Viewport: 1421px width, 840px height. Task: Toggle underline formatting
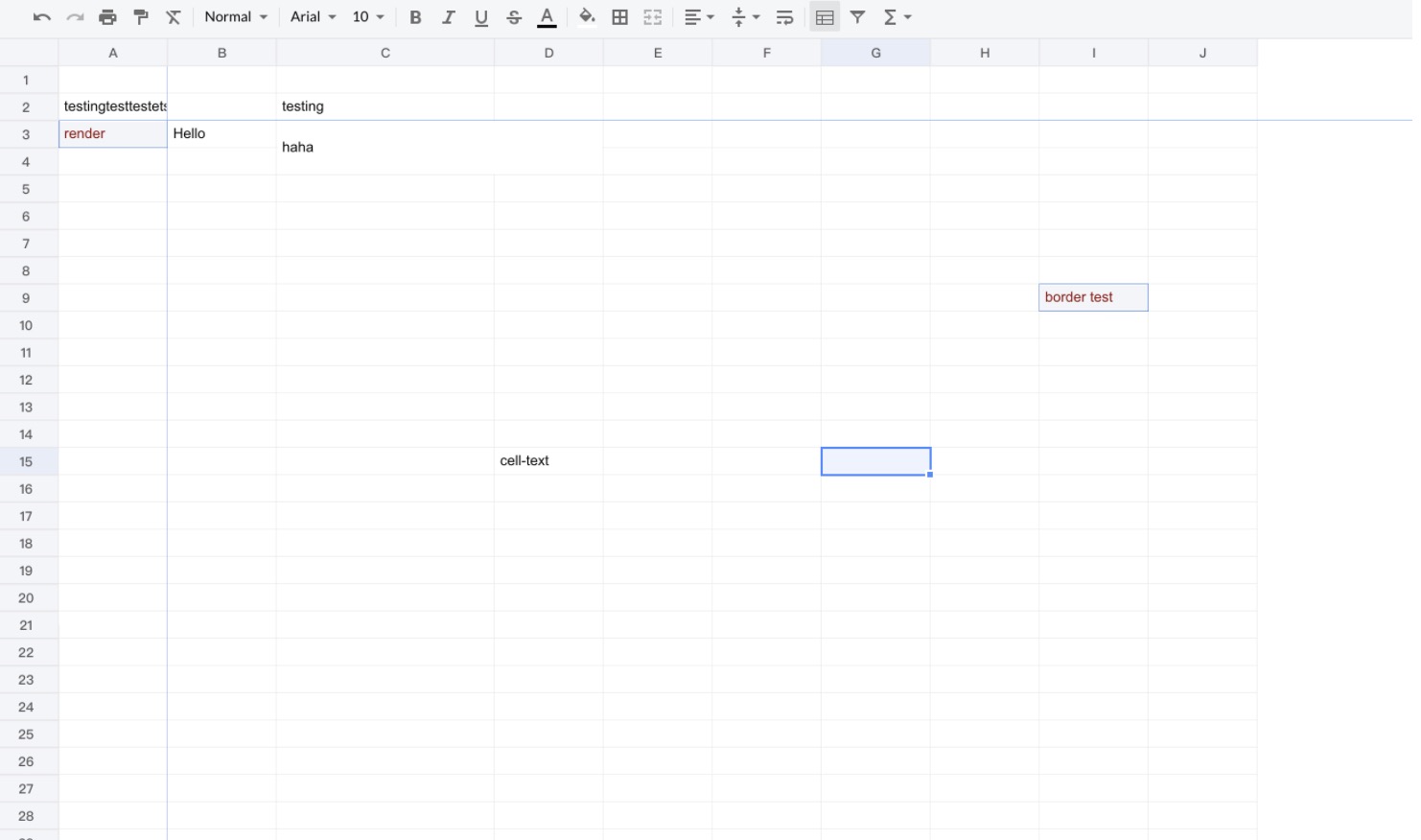(481, 17)
